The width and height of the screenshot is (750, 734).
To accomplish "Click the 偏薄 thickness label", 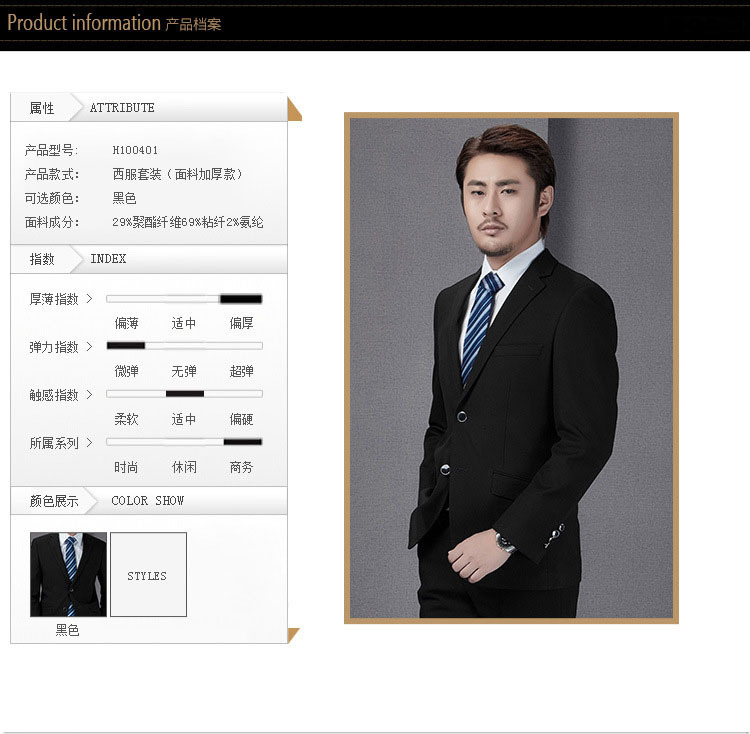I will 126,323.
